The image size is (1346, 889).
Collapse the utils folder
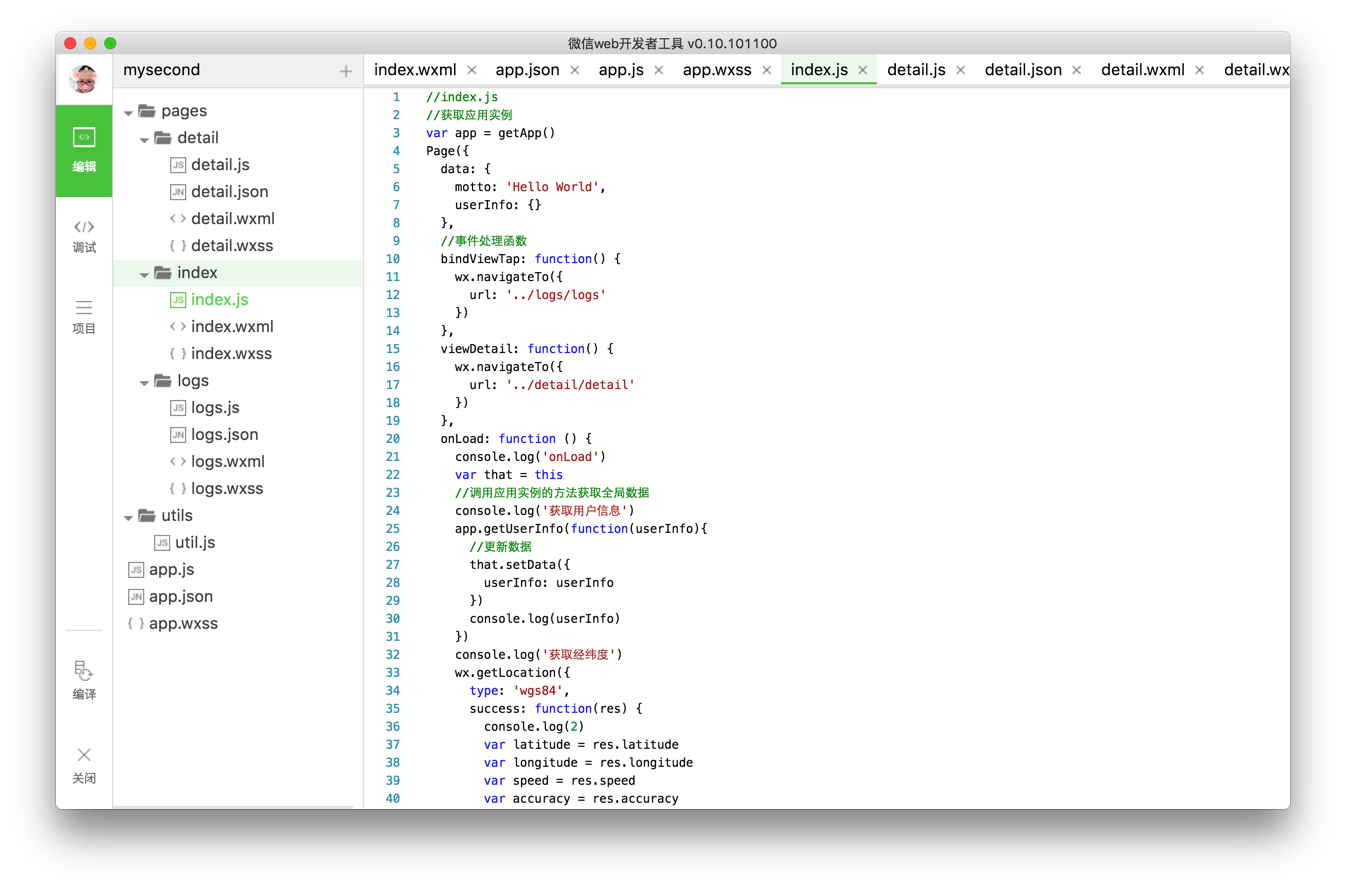128,517
